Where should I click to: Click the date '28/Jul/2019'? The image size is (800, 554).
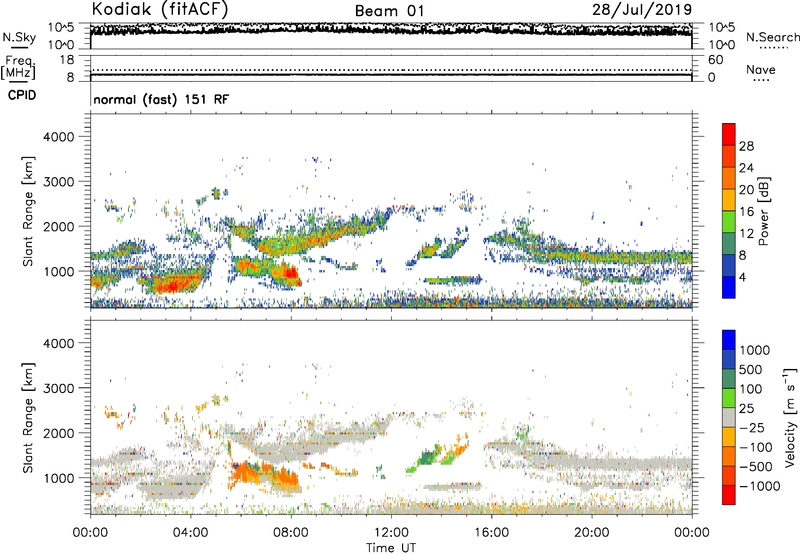coord(642,10)
